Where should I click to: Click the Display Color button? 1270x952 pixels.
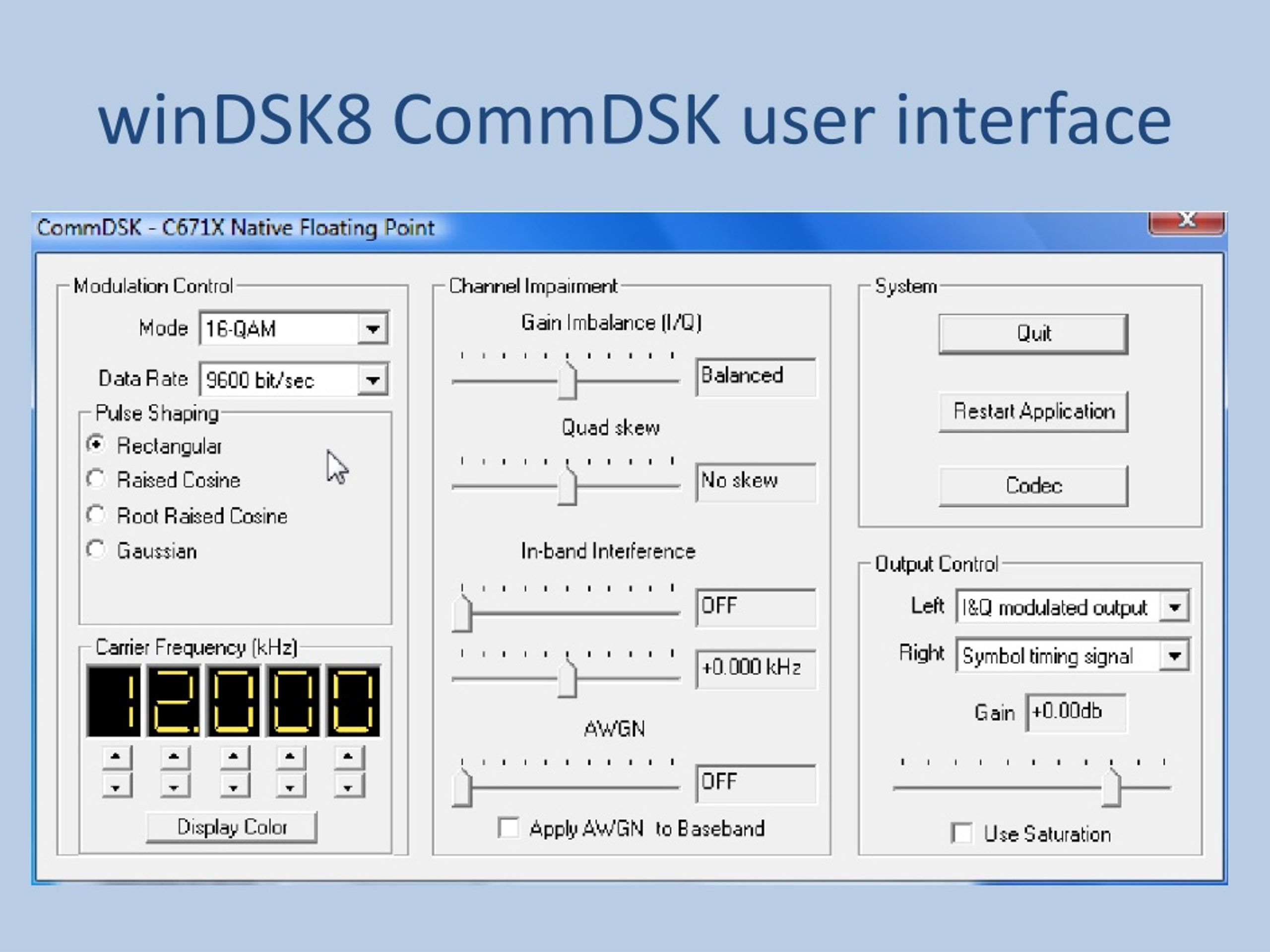pos(231,827)
